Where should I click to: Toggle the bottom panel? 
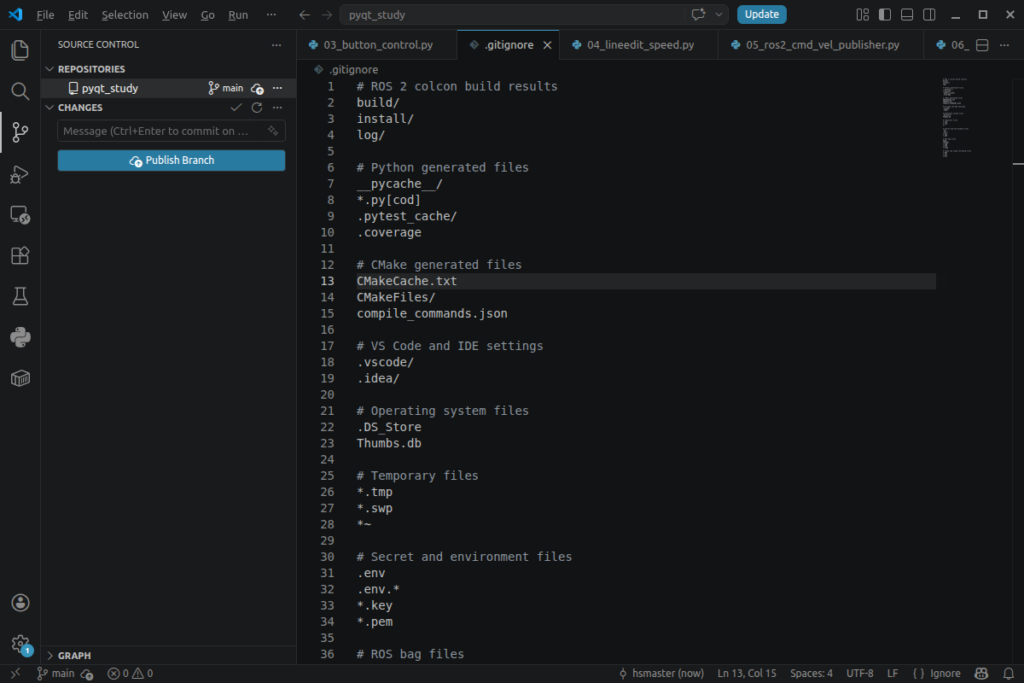[x=907, y=14]
